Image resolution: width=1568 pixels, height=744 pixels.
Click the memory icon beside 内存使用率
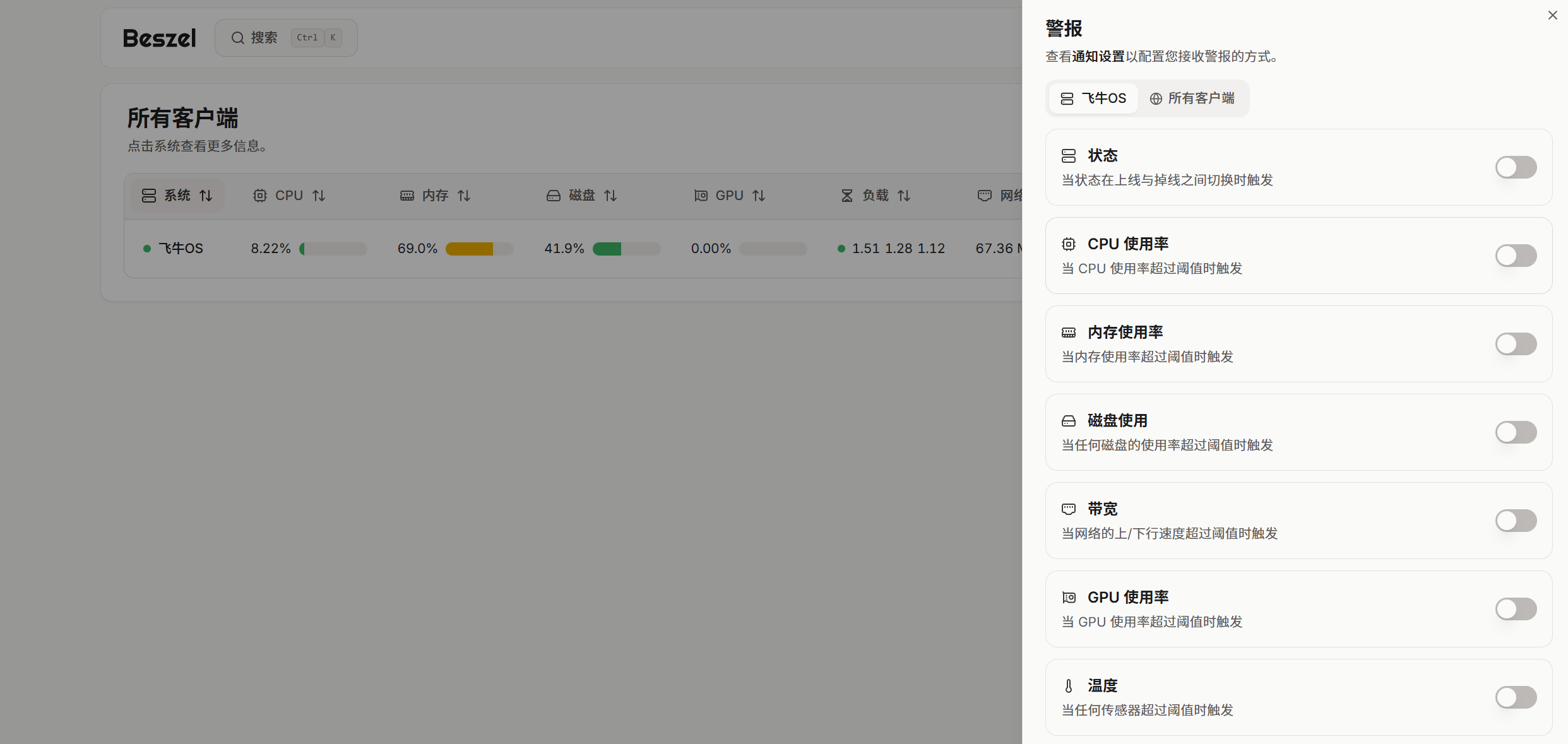[x=1068, y=333]
